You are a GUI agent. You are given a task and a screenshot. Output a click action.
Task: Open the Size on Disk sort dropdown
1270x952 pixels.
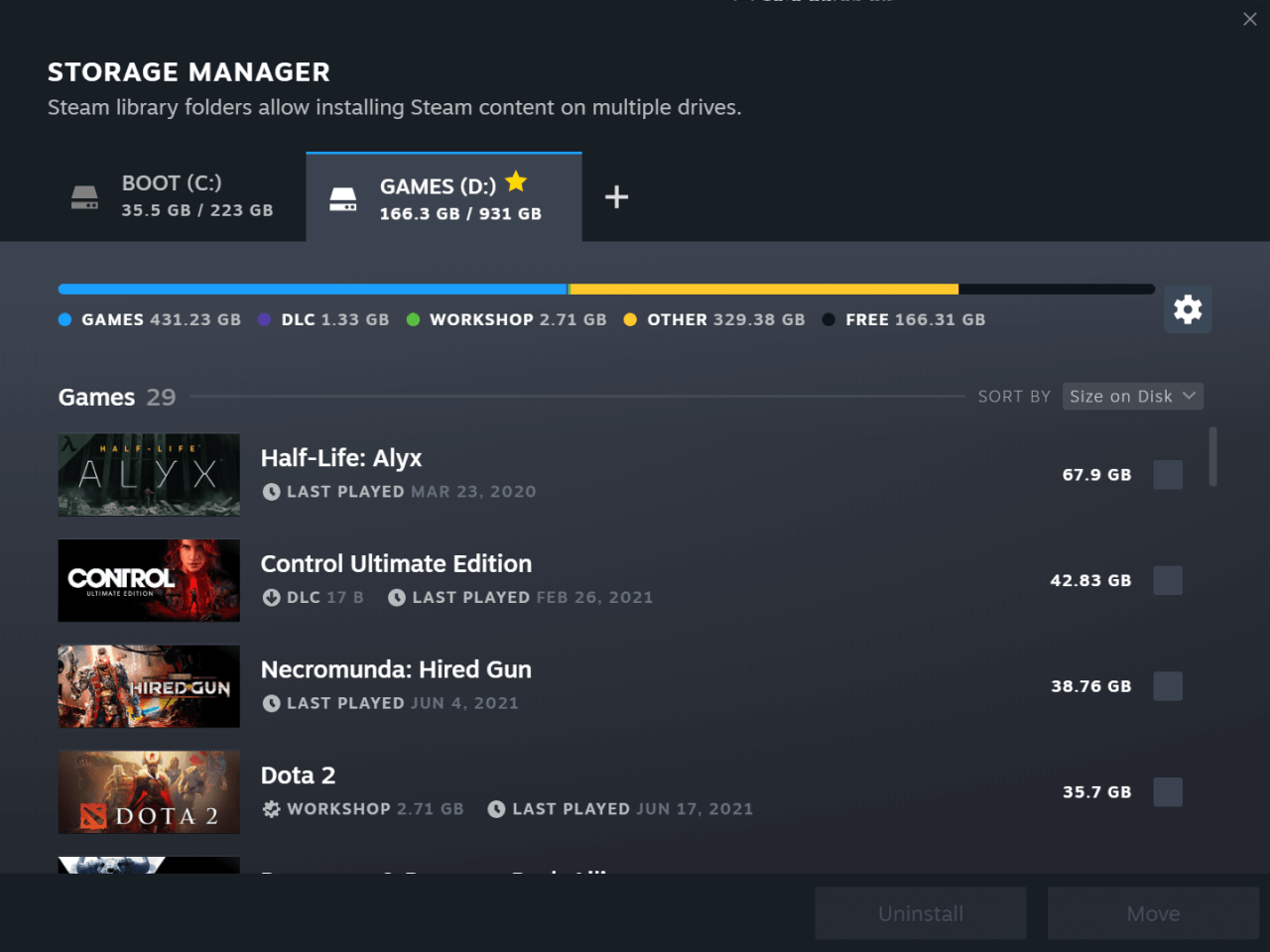tap(1132, 396)
